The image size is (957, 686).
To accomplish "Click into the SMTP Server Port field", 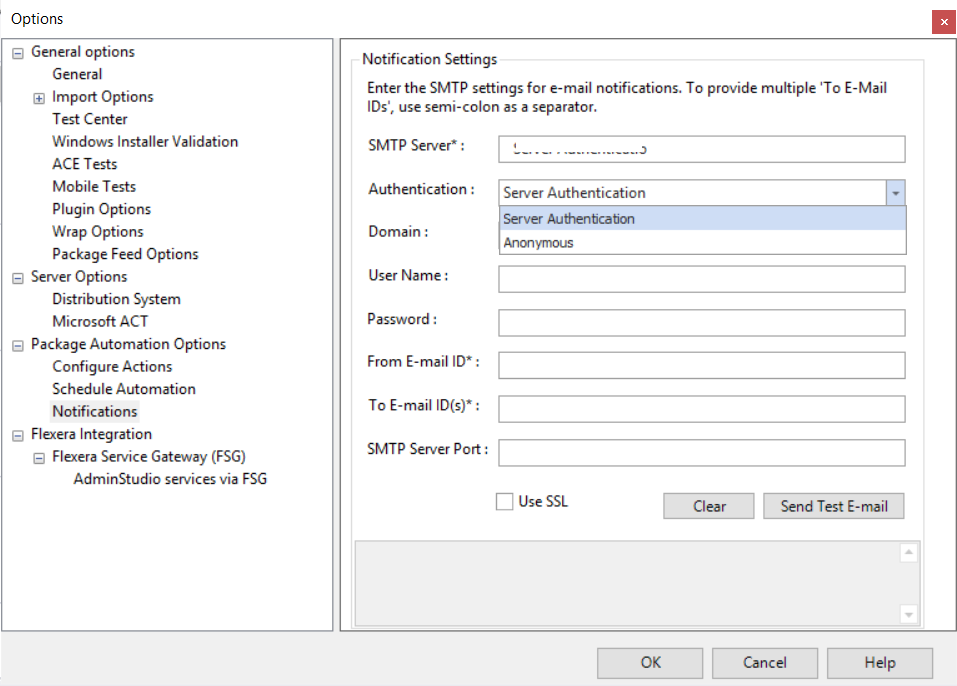I will (x=701, y=453).
